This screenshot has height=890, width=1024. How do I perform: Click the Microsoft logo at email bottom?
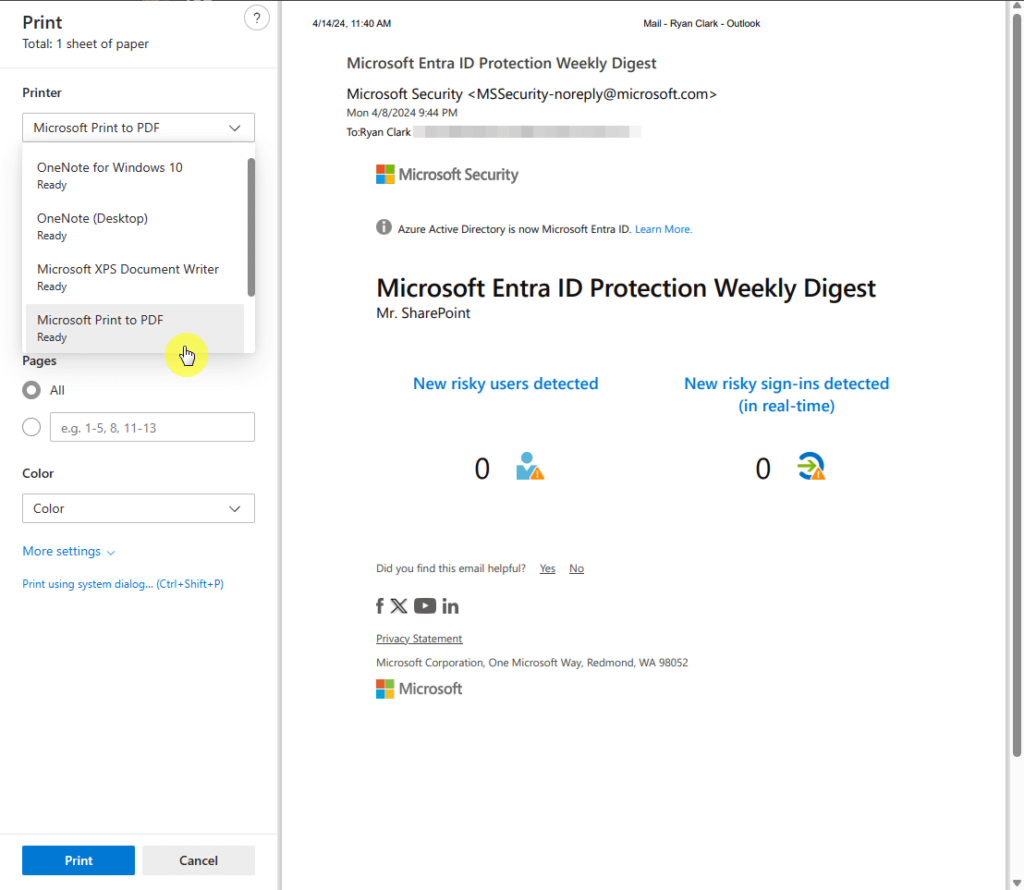(x=419, y=689)
